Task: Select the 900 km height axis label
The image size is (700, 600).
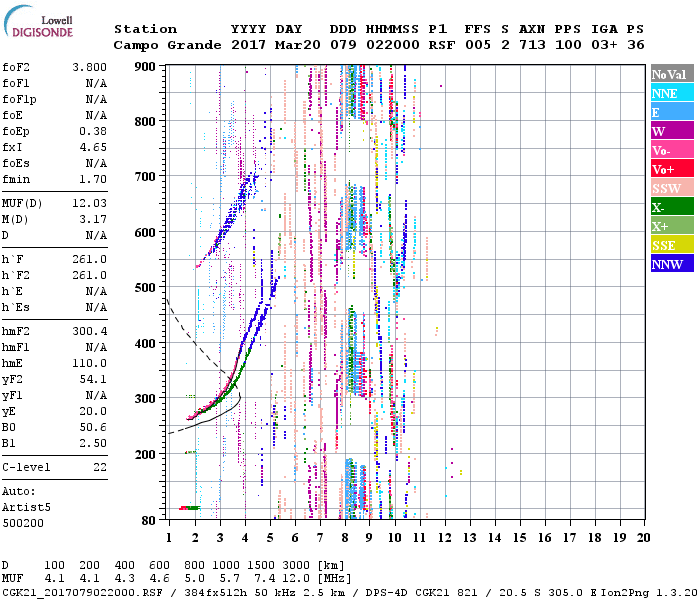Action: 146,67
